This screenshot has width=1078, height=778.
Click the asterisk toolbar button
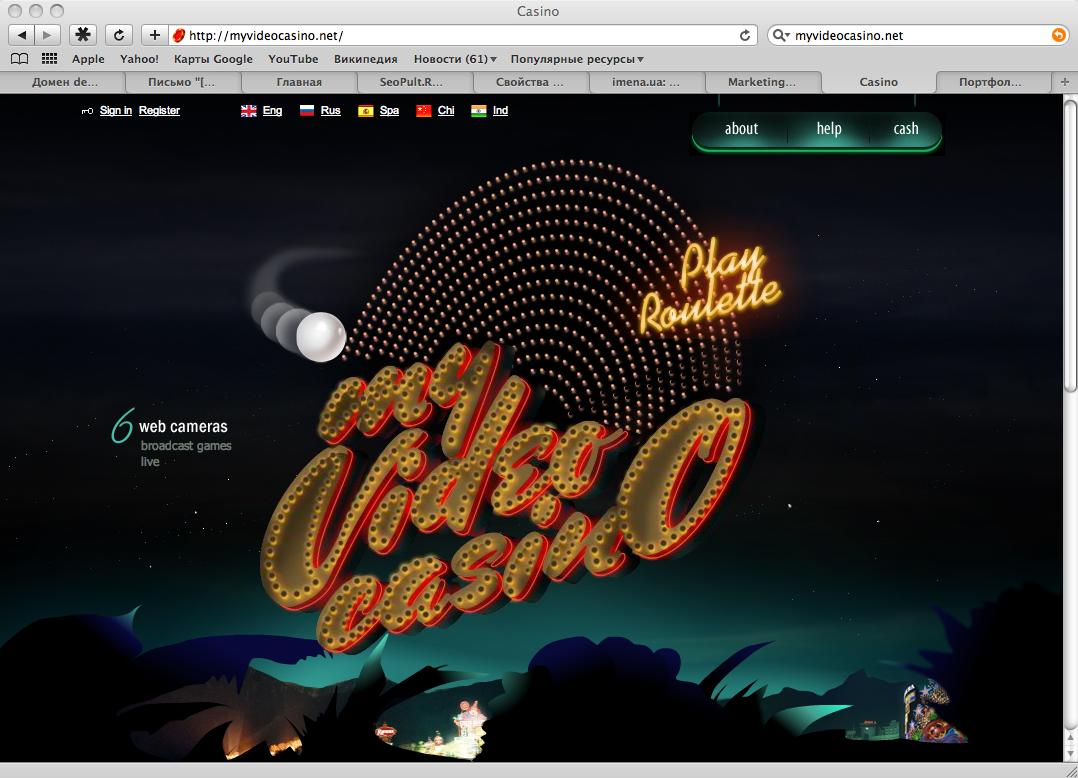tap(83, 35)
